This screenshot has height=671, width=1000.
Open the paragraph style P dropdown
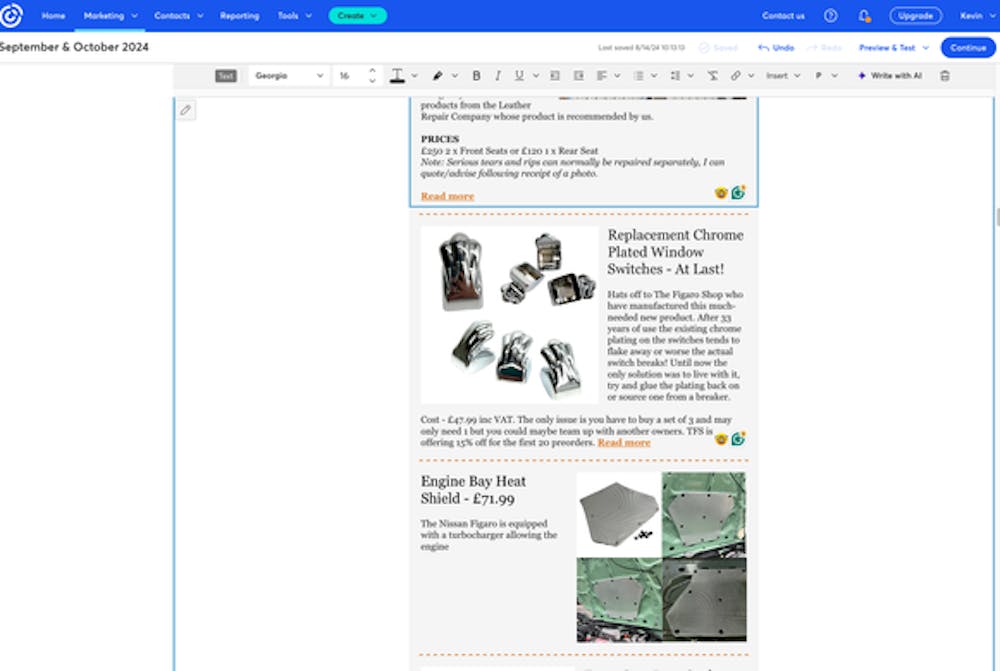pos(826,76)
